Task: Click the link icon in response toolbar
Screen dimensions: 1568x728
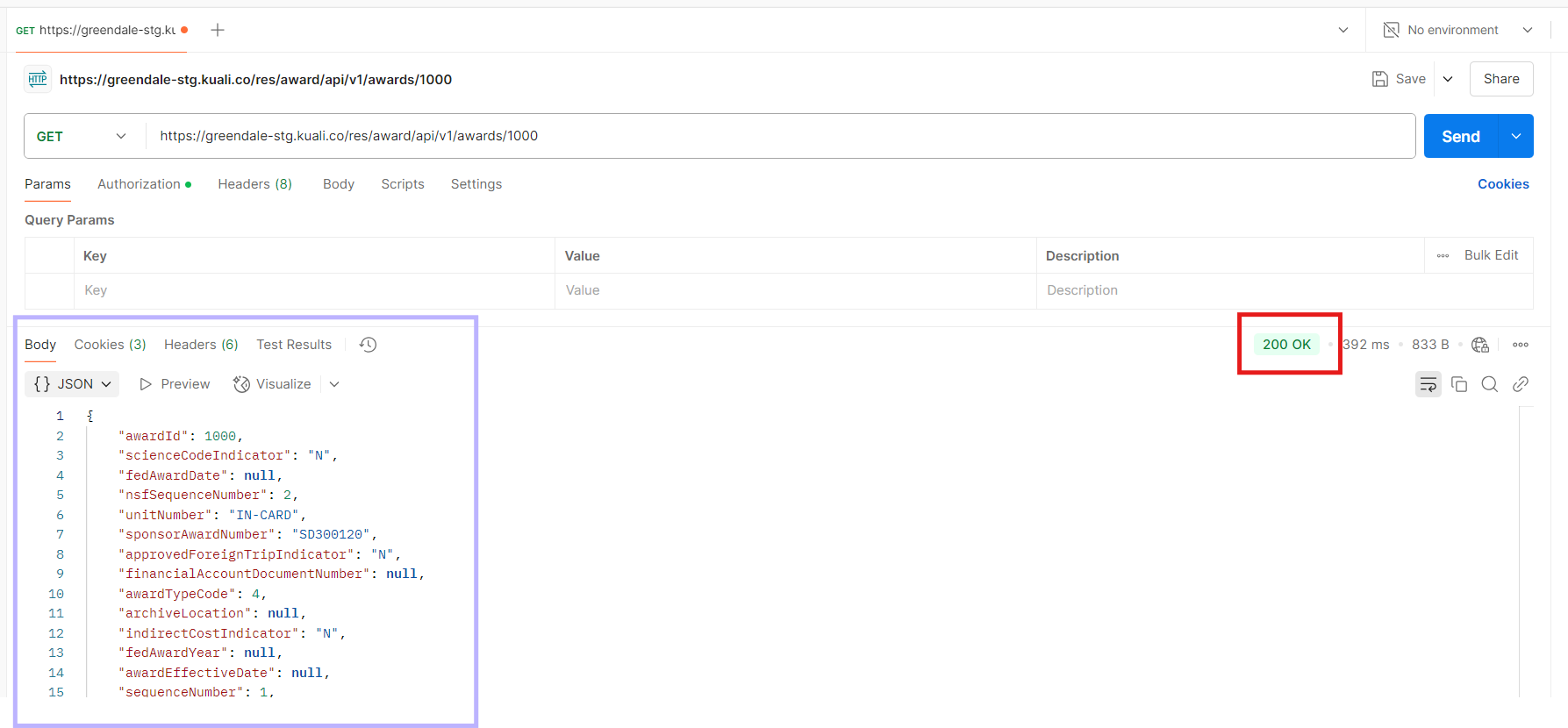Action: point(1521,384)
